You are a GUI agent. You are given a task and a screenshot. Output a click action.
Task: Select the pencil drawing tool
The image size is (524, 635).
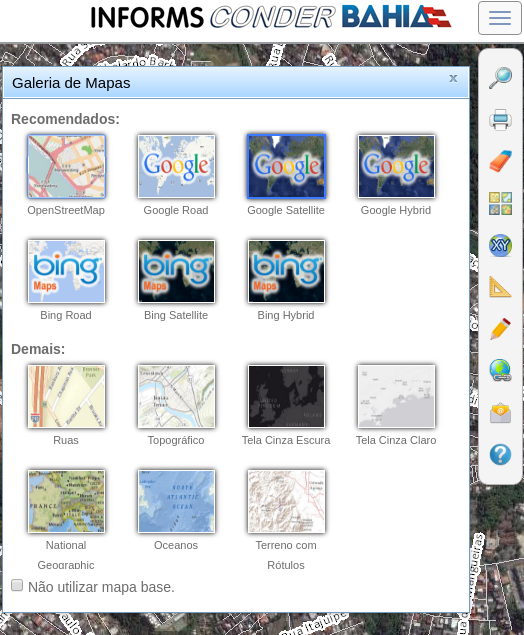(500, 329)
